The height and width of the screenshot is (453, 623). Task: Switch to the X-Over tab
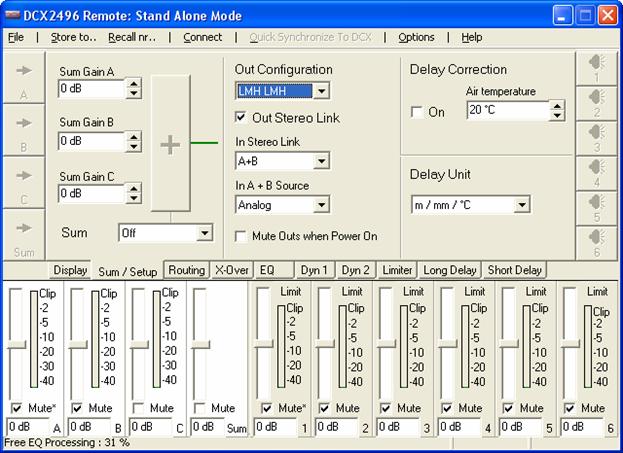click(230, 270)
